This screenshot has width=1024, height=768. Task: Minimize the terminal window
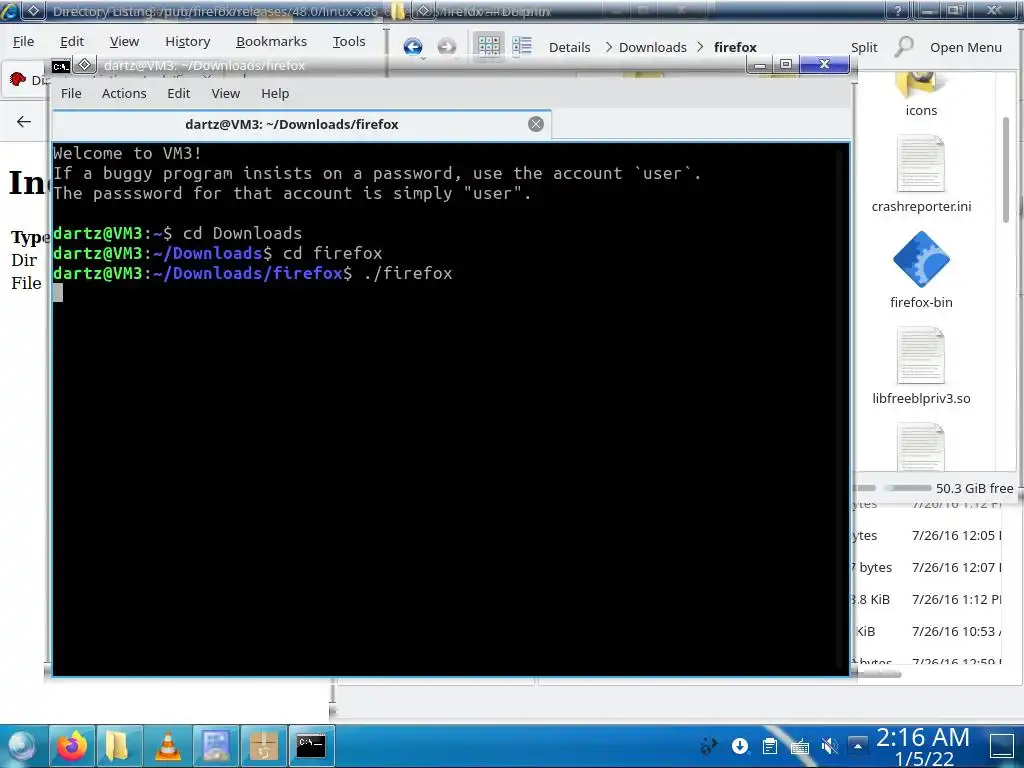tap(760, 64)
